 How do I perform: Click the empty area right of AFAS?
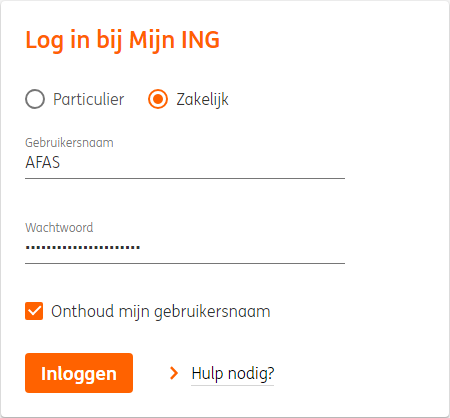tap(202, 163)
